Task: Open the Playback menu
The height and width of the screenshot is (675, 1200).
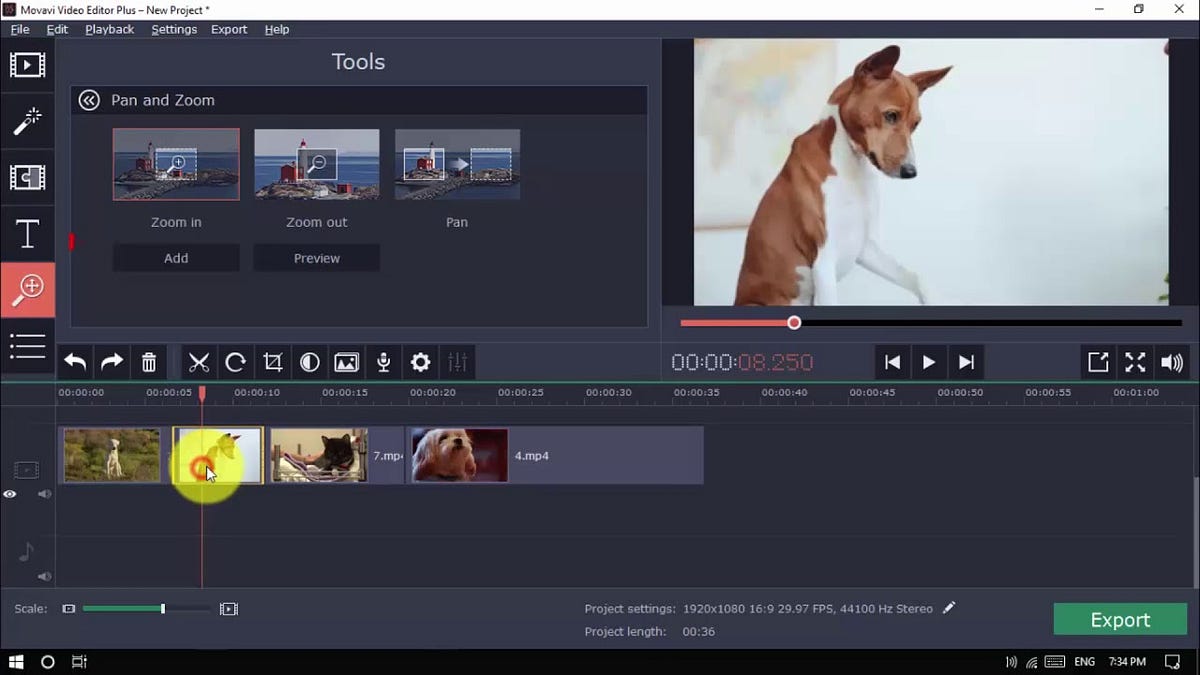Action: coord(109,29)
